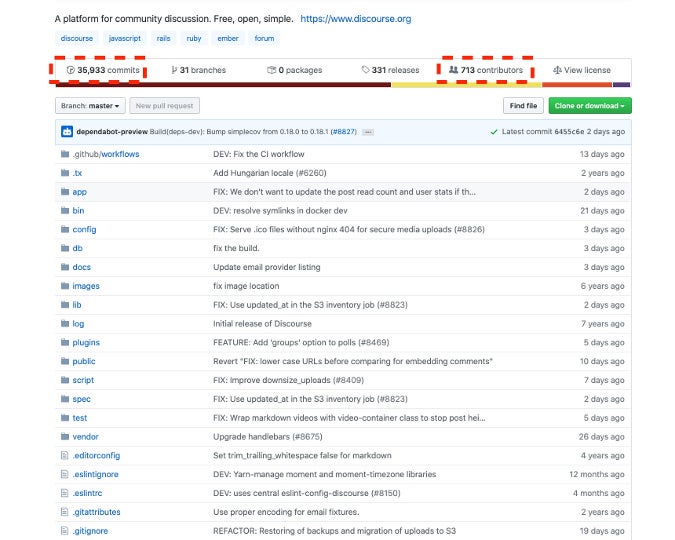Click folder icon beside images
Image resolution: width=675 pixels, height=540 pixels.
(x=65, y=286)
